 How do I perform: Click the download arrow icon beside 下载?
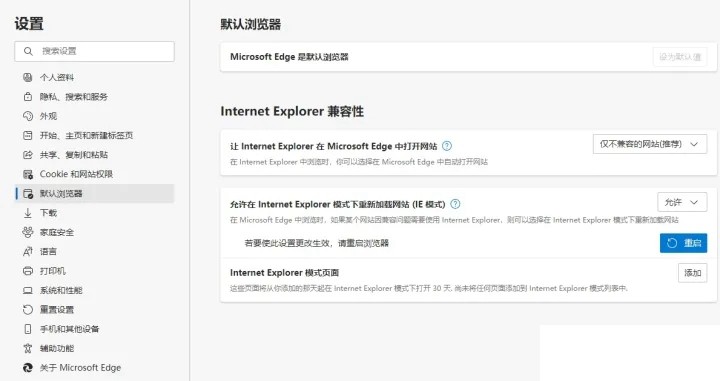pos(28,213)
